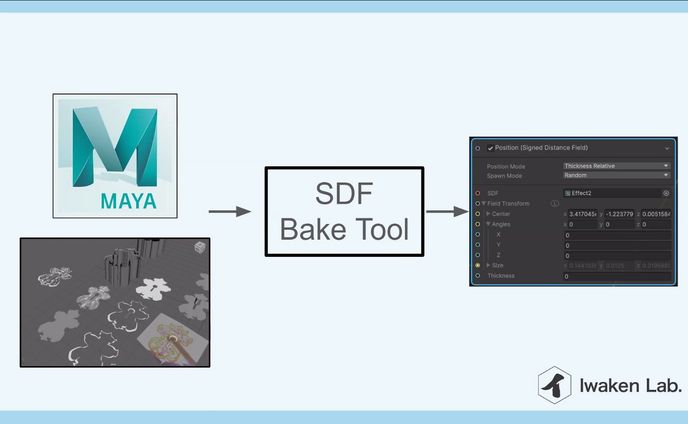This screenshot has width=688, height=424.
Task: Click the Field Transform input port
Action: click(x=477, y=204)
